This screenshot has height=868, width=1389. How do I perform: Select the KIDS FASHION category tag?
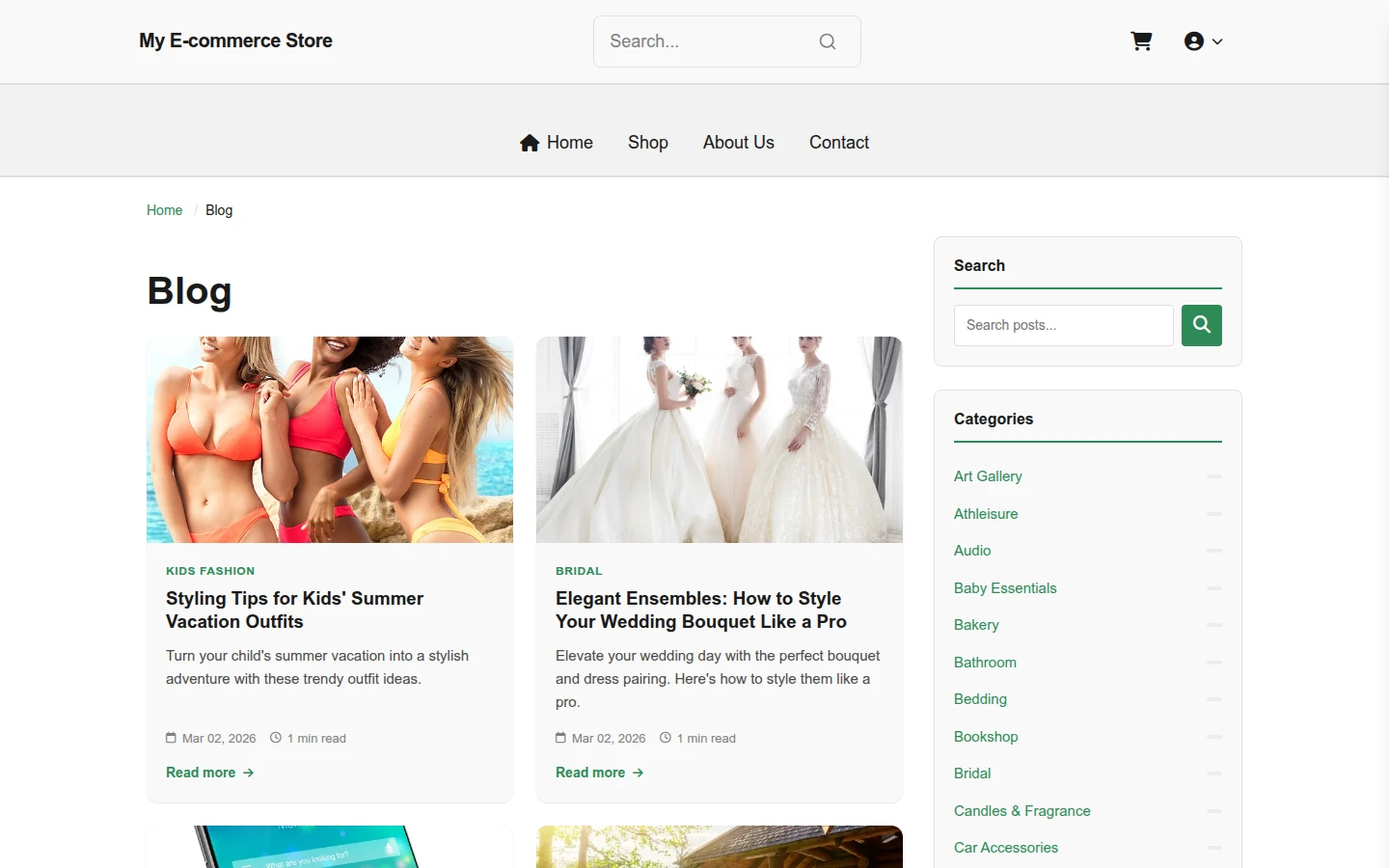tap(210, 571)
